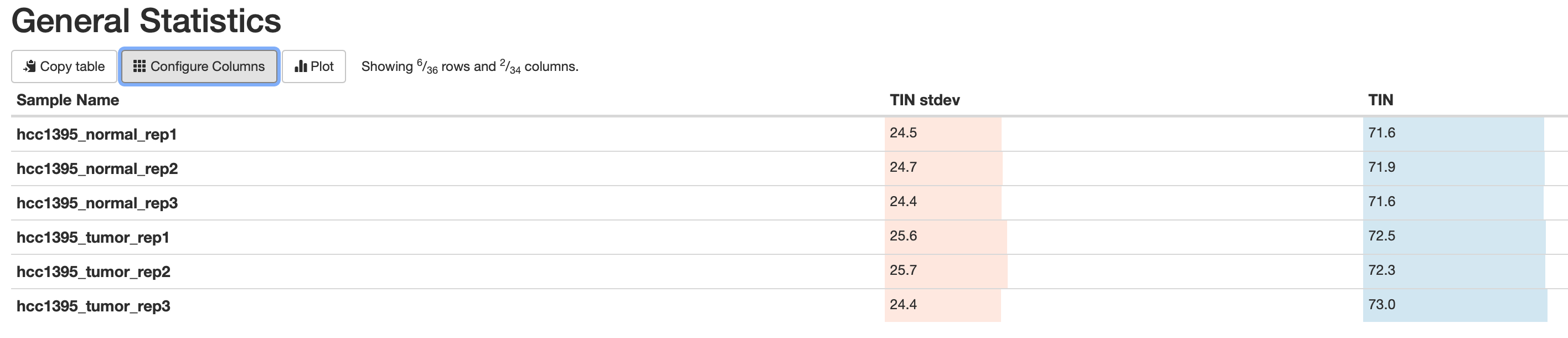
Task: Sort rows by Sample Name header
Action: click(x=68, y=100)
